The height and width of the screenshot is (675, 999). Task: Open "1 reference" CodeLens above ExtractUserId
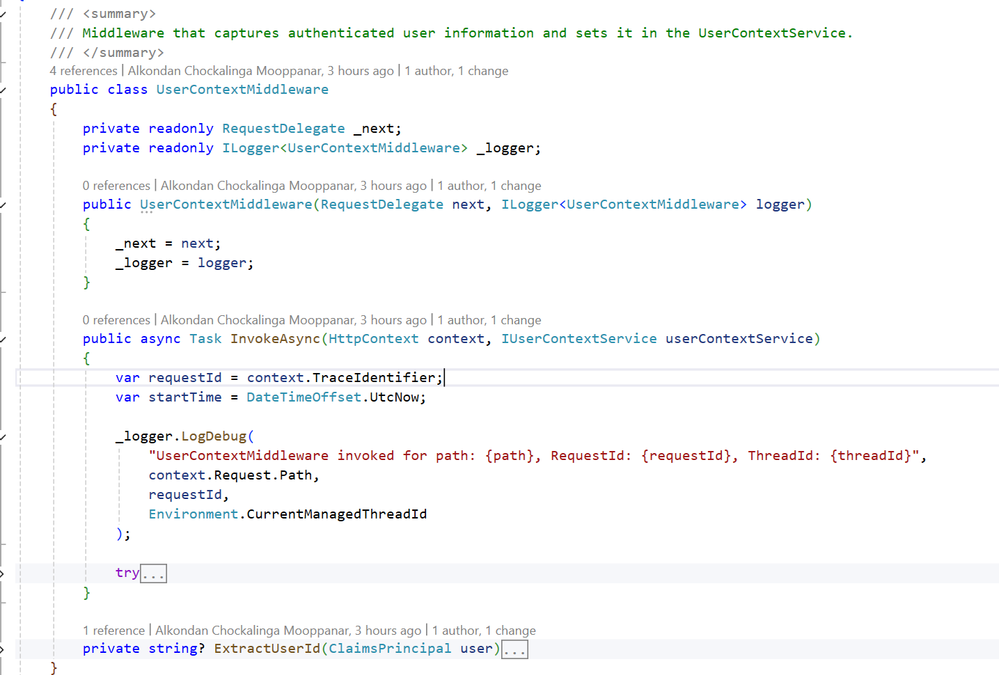tap(114, 630)
